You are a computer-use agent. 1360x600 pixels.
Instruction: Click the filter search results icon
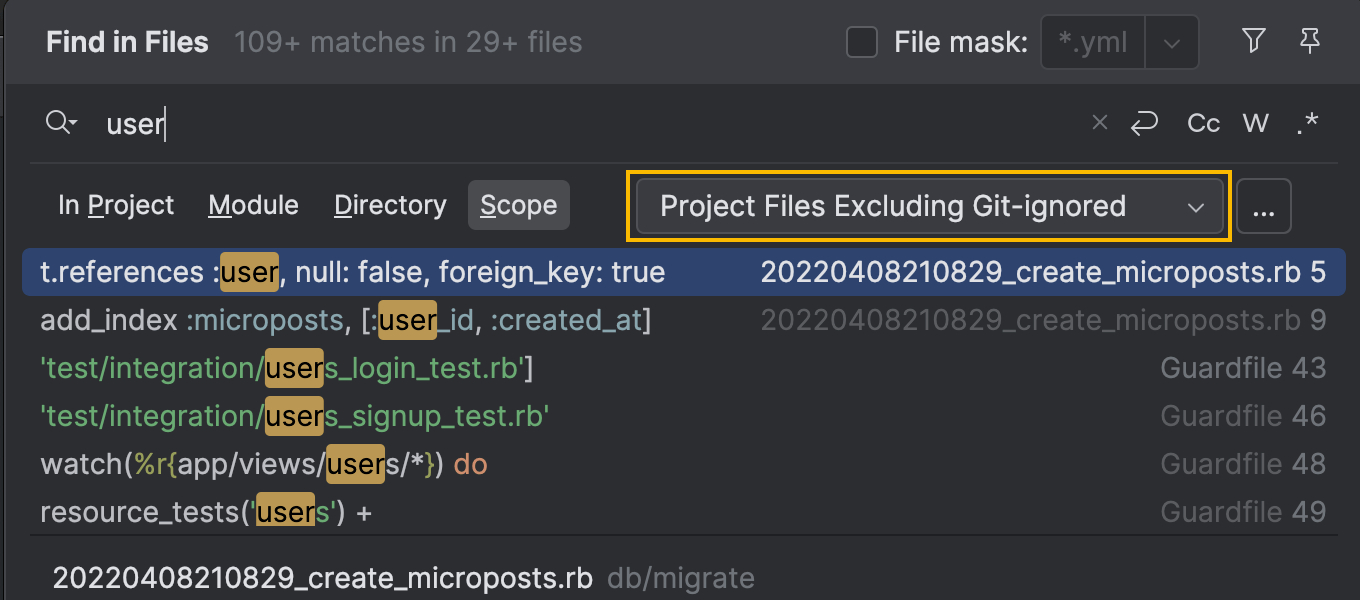tap(1253, 41)
